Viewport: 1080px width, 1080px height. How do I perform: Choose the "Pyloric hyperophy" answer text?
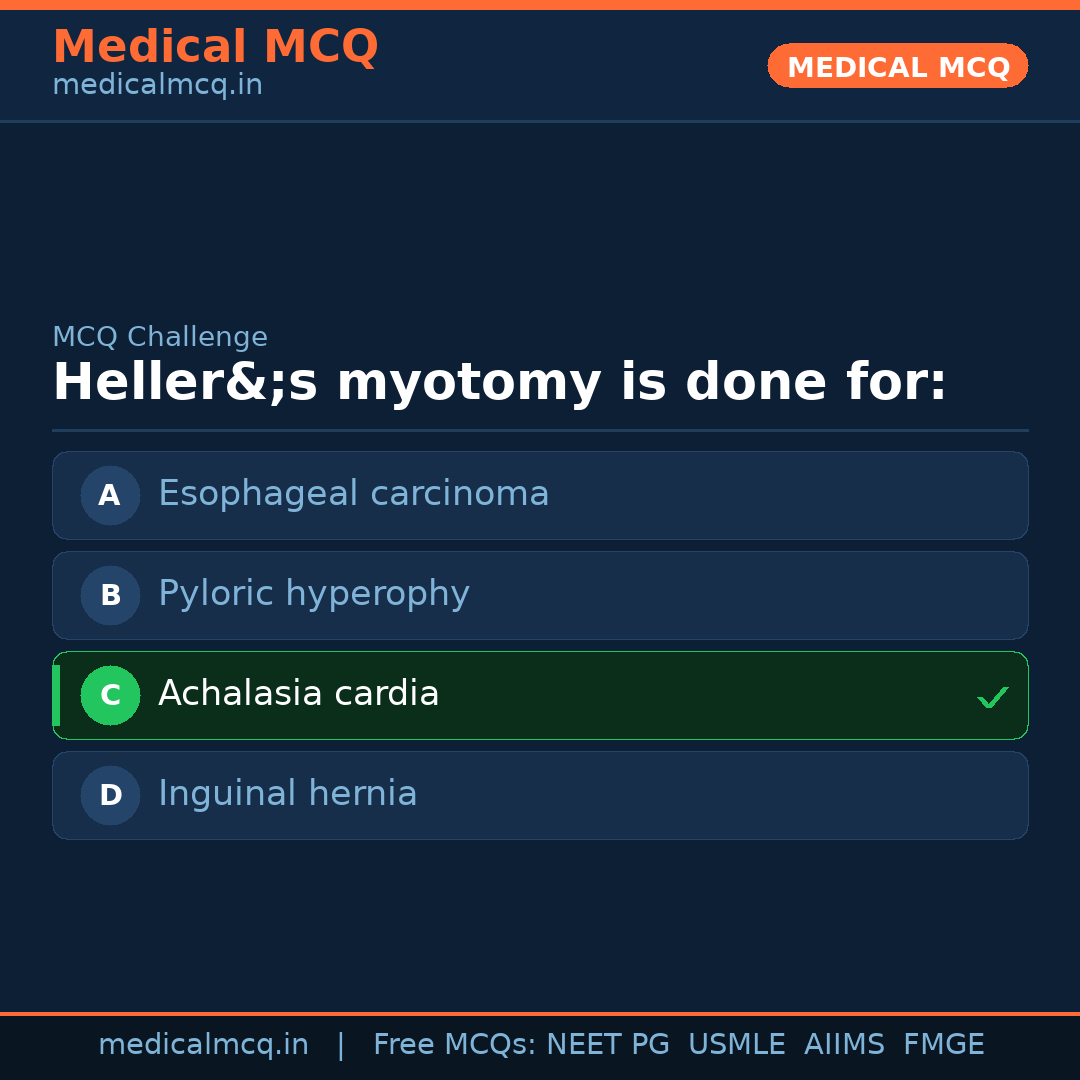click(313, 594)
